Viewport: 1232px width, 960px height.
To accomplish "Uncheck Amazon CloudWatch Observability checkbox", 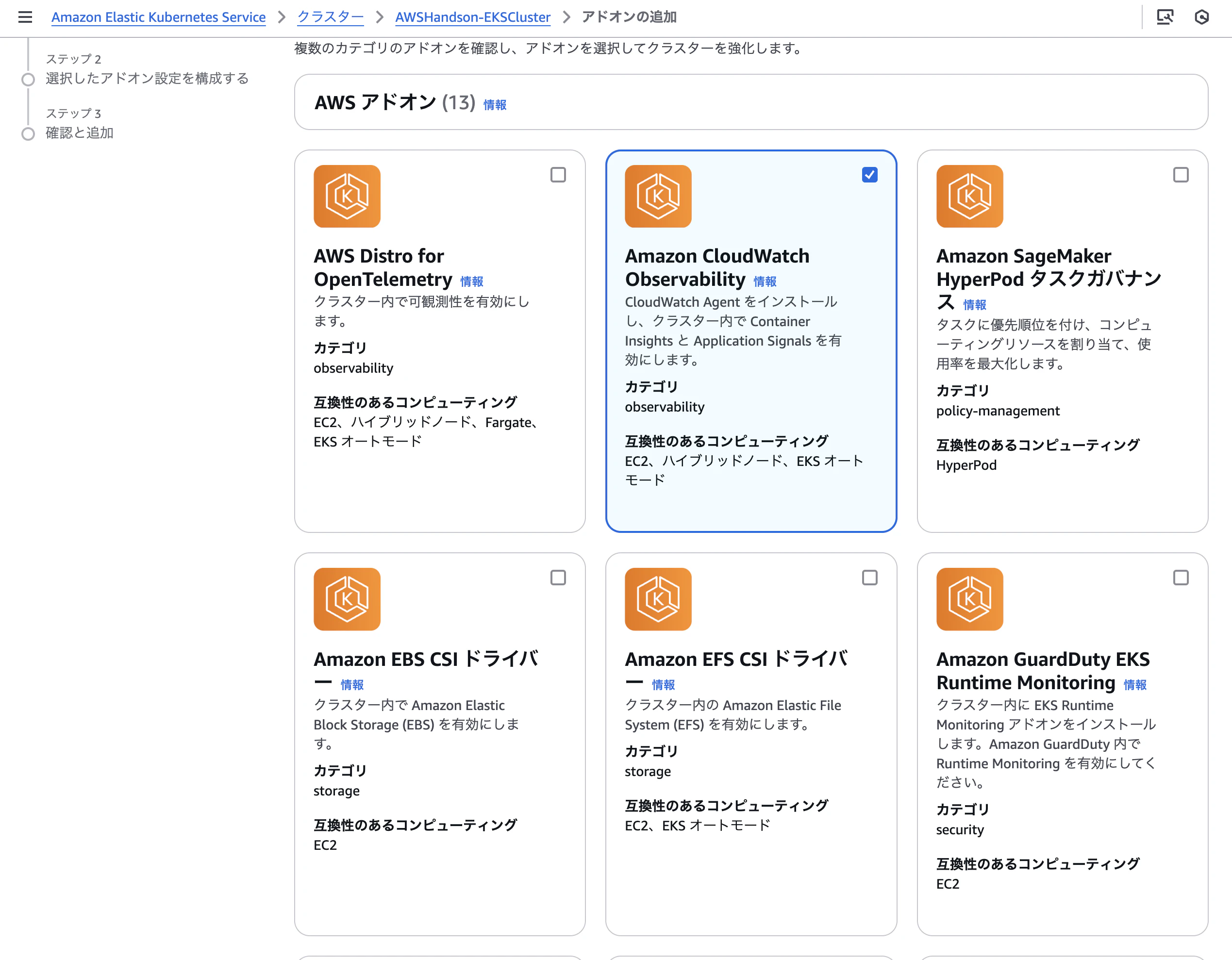I will click(869, 175).
